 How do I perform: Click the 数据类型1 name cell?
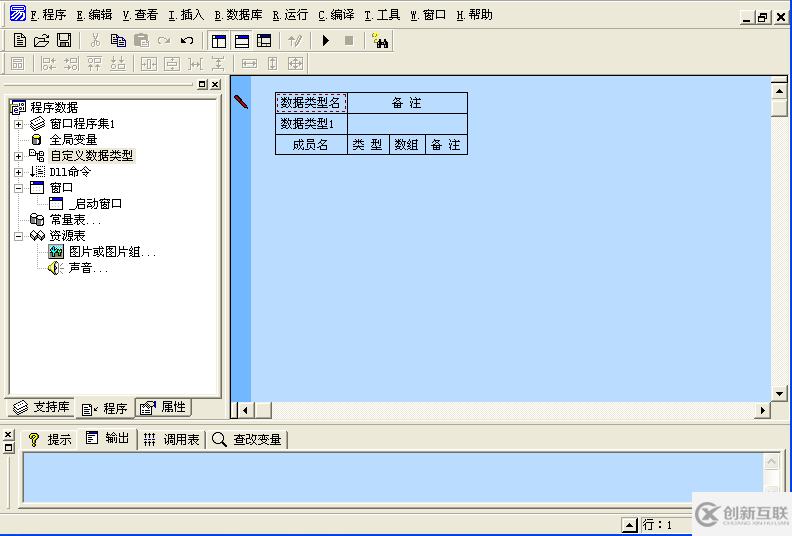311,124
